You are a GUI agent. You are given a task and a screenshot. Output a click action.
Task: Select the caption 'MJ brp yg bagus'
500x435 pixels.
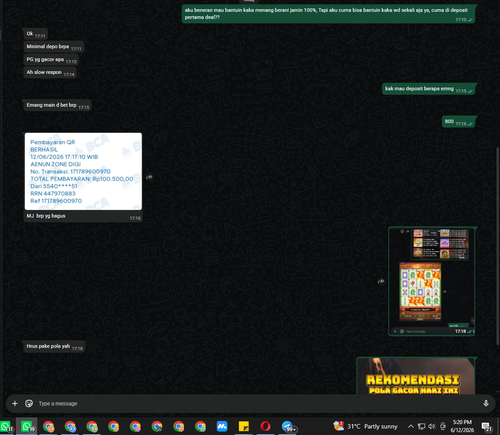coord(46,216)
